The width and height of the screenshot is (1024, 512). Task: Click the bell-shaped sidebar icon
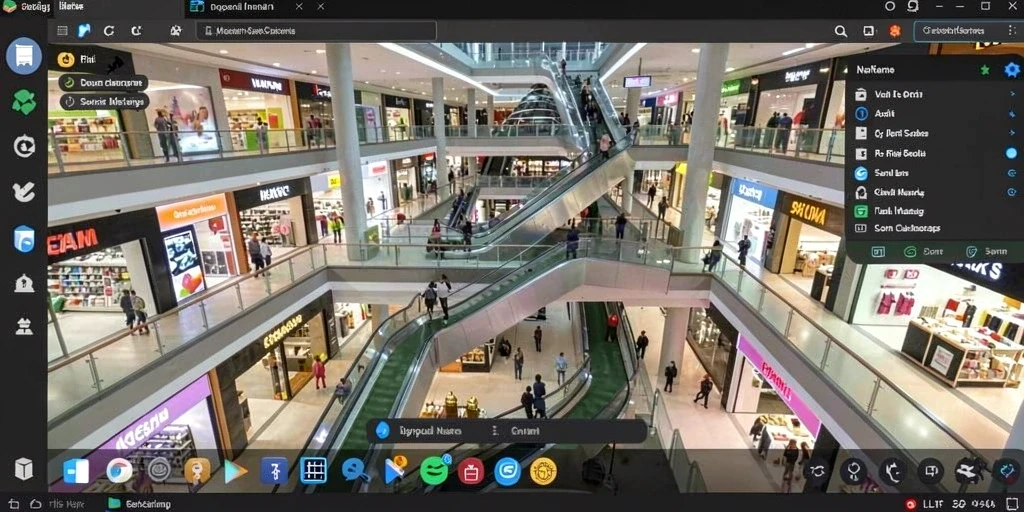[24, 283]
